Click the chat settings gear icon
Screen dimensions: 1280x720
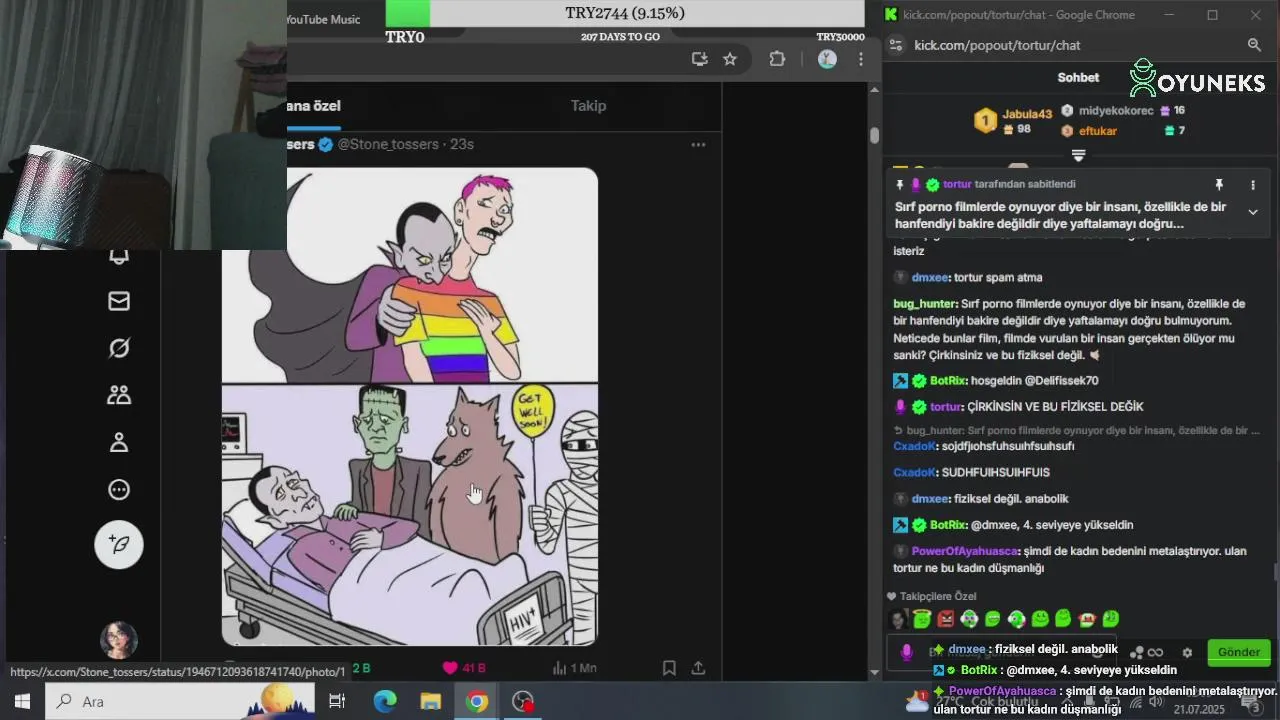1187,653
